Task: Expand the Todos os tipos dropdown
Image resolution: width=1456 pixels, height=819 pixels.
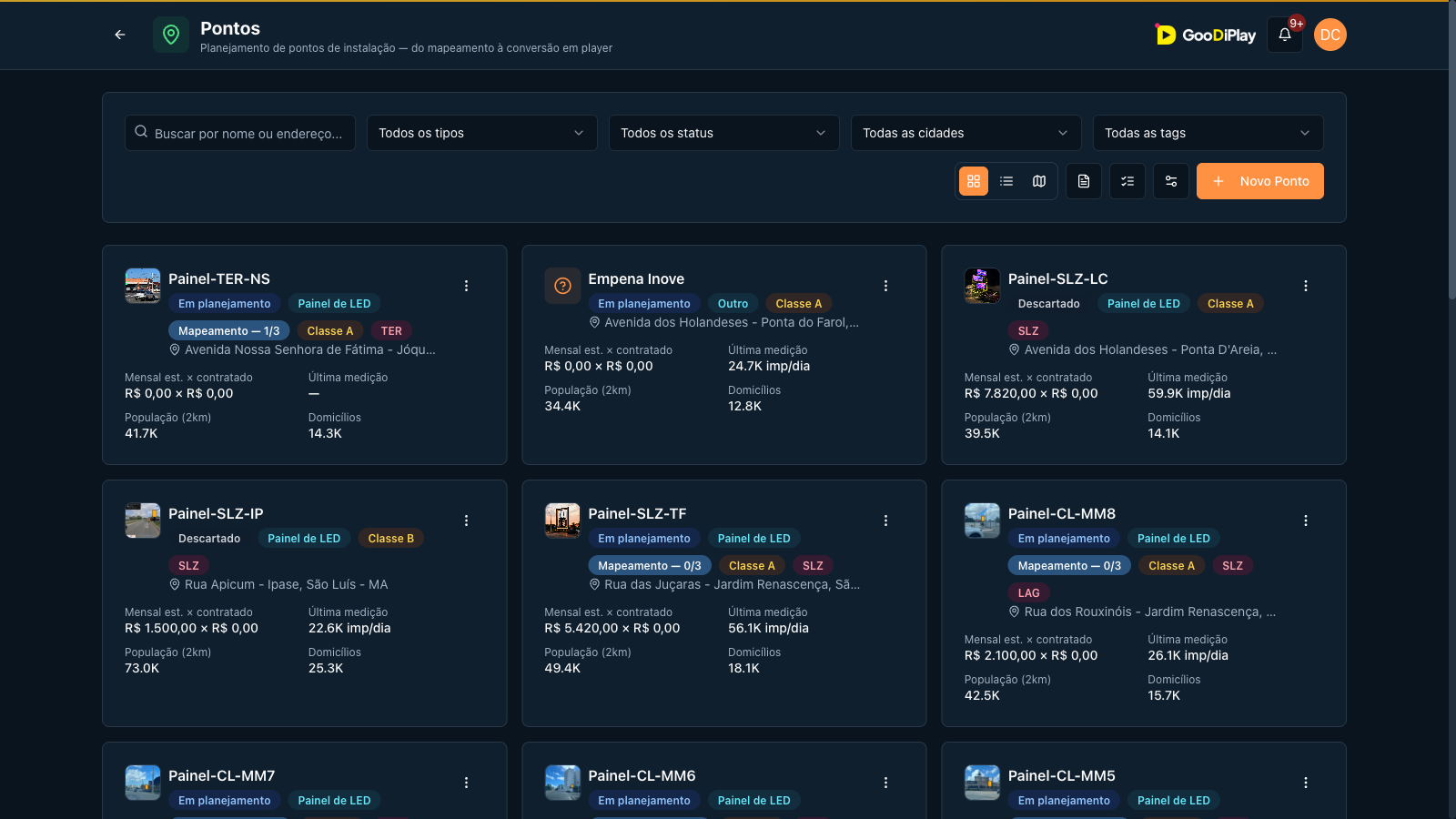Action: click(x=482, y=133)
